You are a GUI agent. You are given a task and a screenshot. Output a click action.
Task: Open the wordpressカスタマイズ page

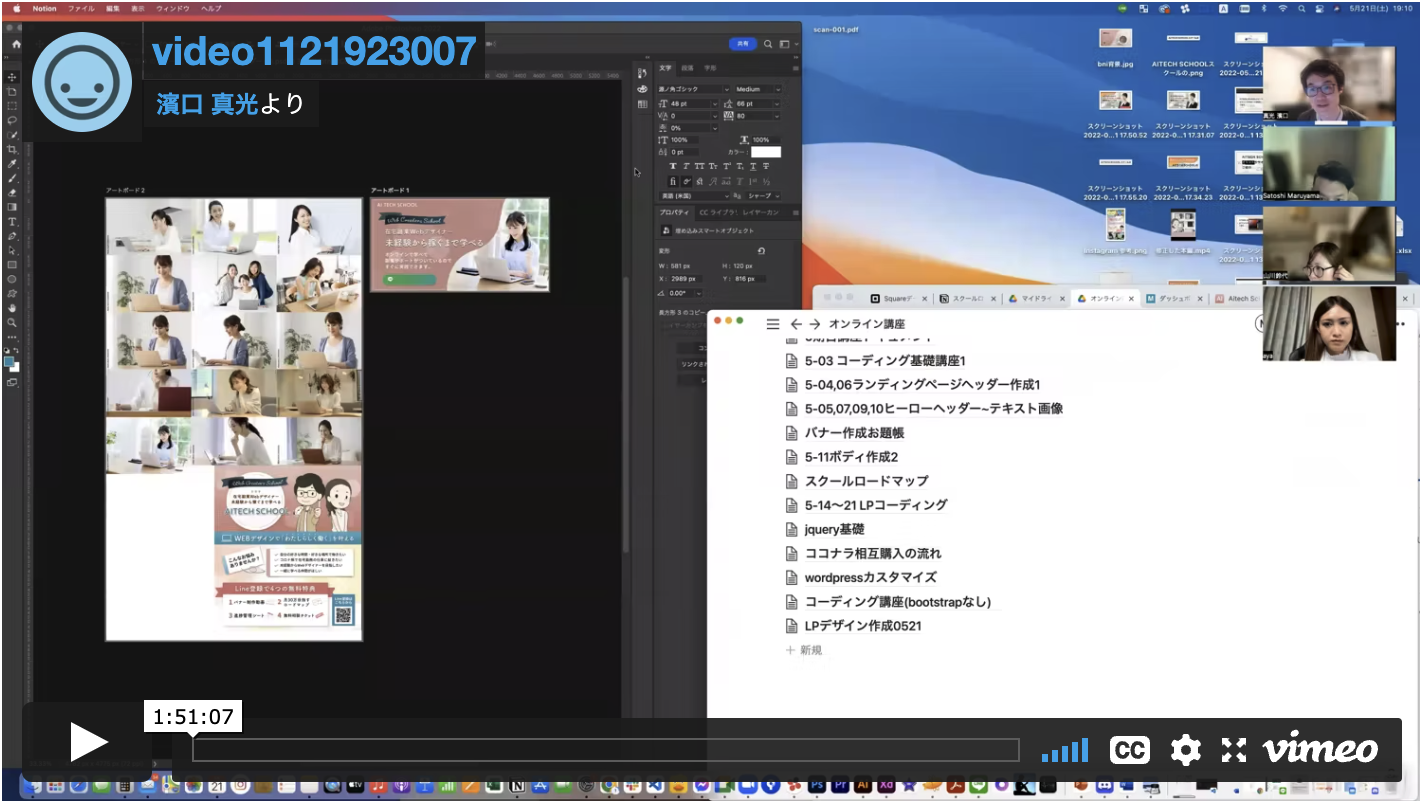[x=871, y=577]
